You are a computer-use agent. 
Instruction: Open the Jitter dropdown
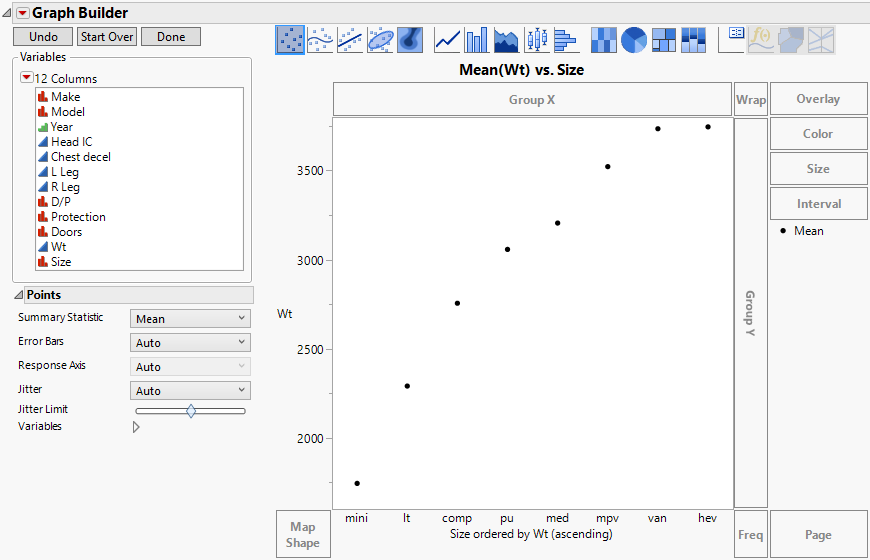(190, 391)
